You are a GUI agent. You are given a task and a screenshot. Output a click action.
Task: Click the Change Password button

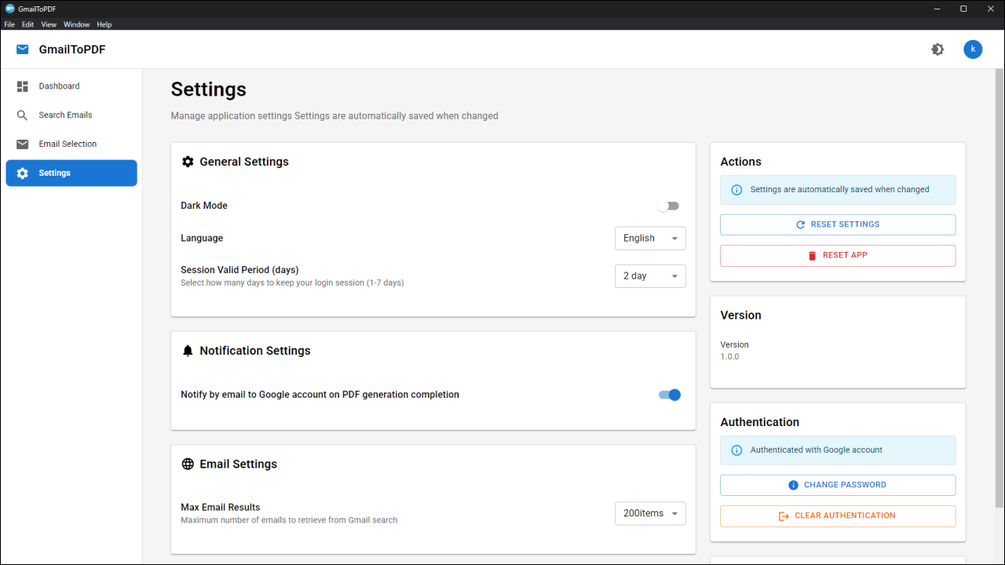837,485
